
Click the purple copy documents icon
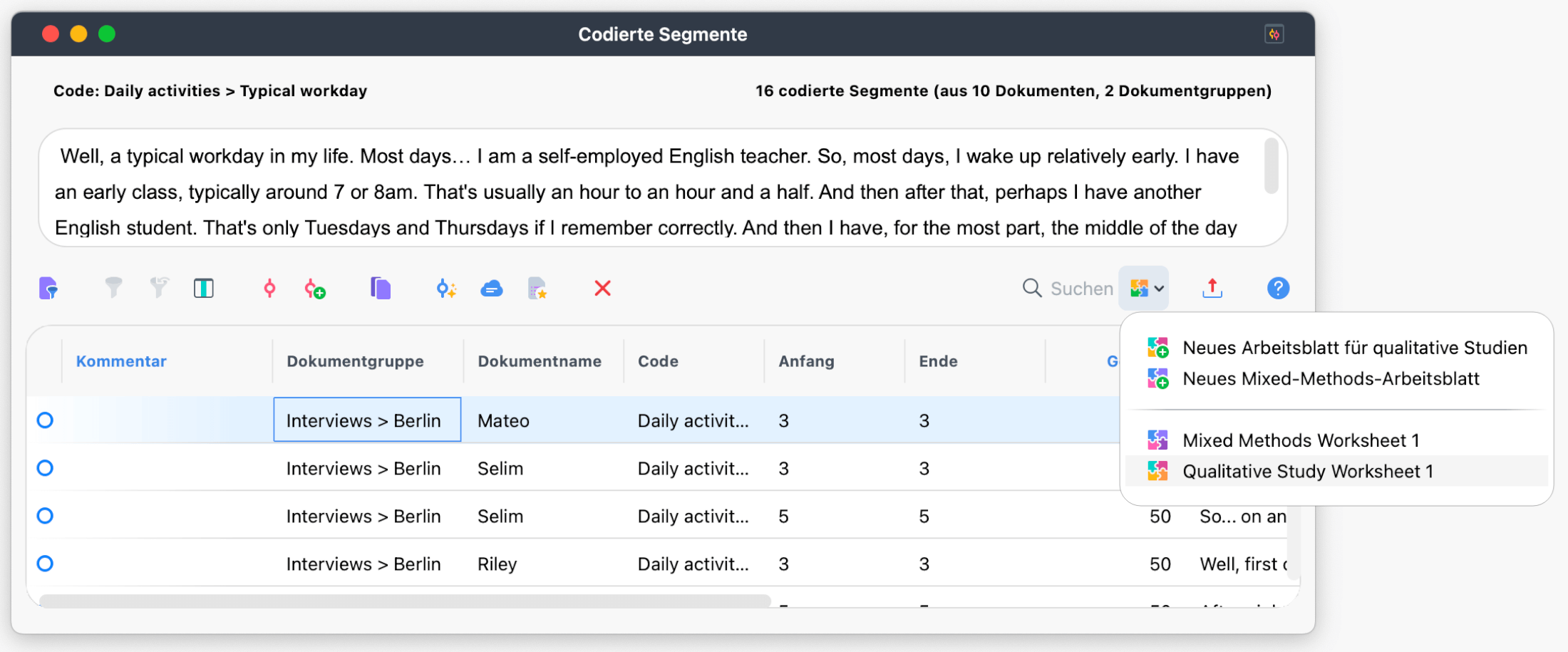point(381,289)
